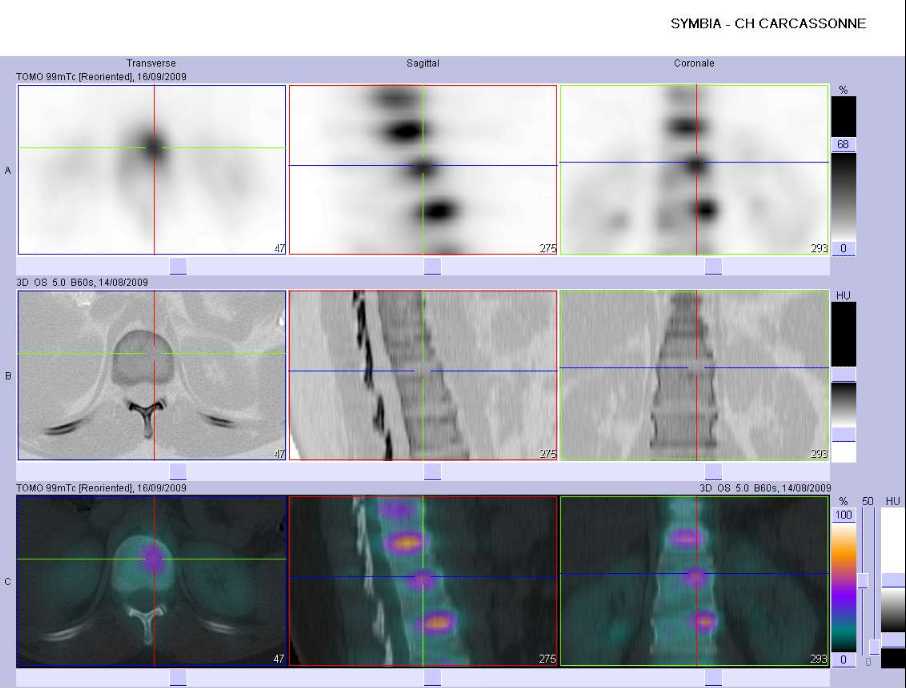Click the row C fused coronal image
Image resolution: width=906 pixels, height=688 pixels.
(x=695, y=581)
